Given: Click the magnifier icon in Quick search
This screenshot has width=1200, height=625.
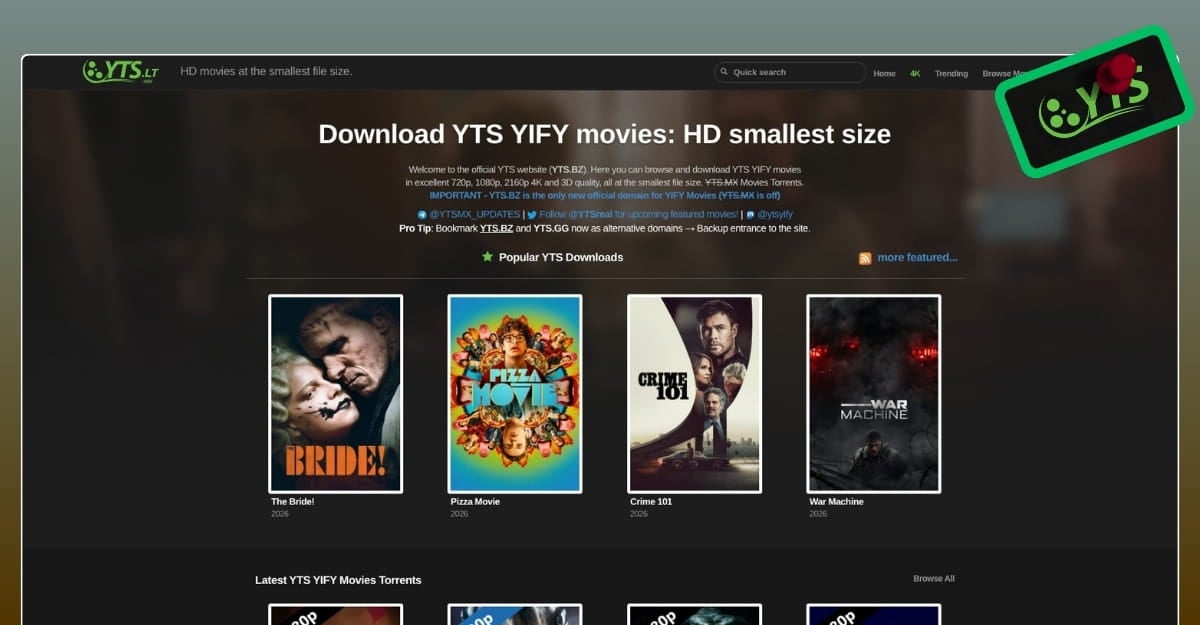Looking at the screenshot, I should pos(724,72).
